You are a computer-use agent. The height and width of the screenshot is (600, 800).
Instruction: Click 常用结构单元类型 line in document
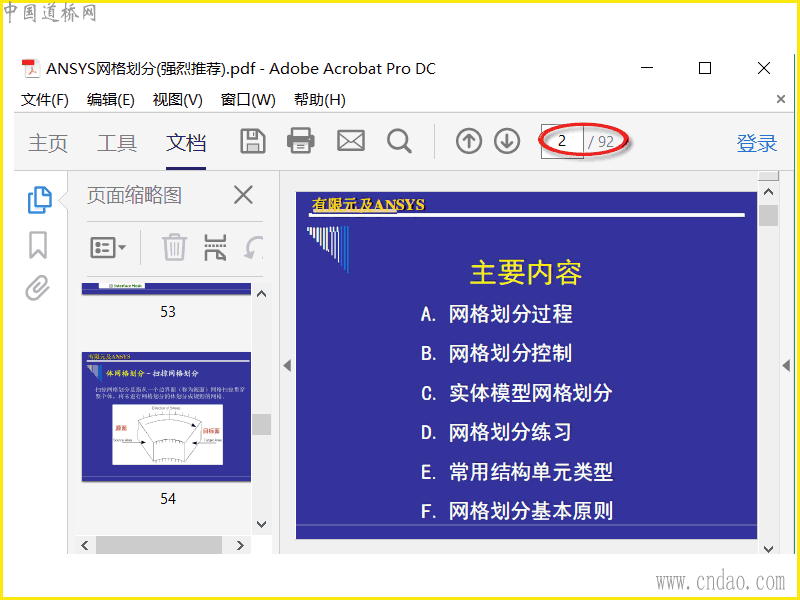coord(531,472)
